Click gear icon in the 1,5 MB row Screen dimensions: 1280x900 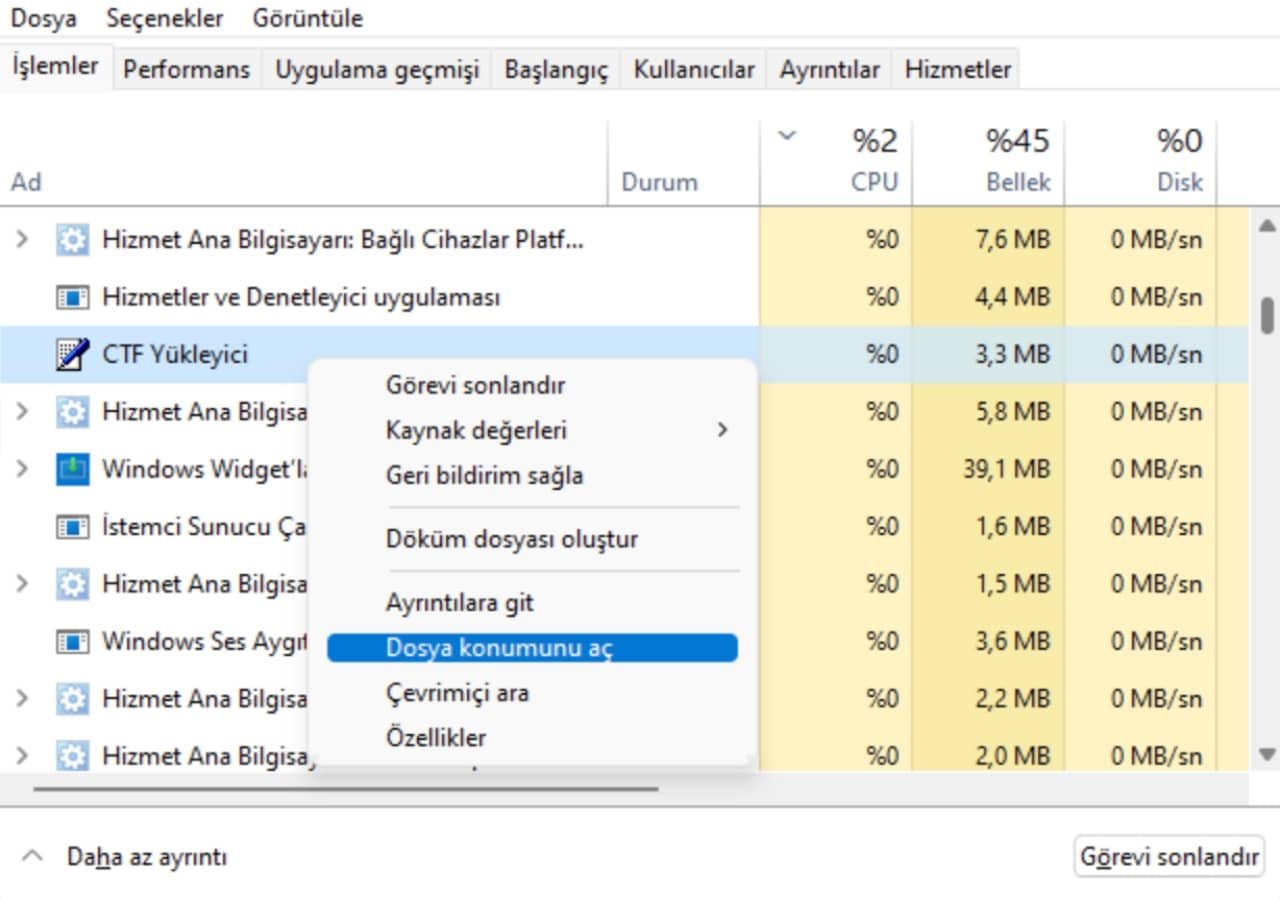coord(72,584)
